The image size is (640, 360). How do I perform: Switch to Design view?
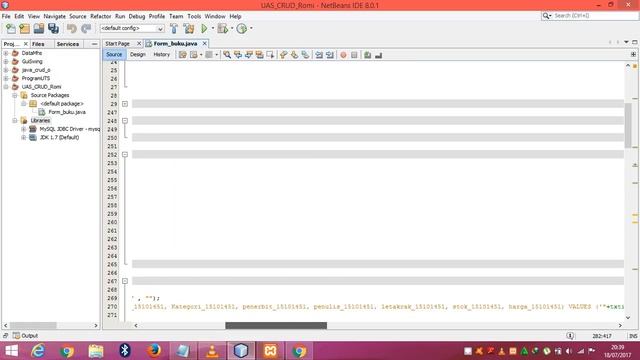tap(138, 55)
